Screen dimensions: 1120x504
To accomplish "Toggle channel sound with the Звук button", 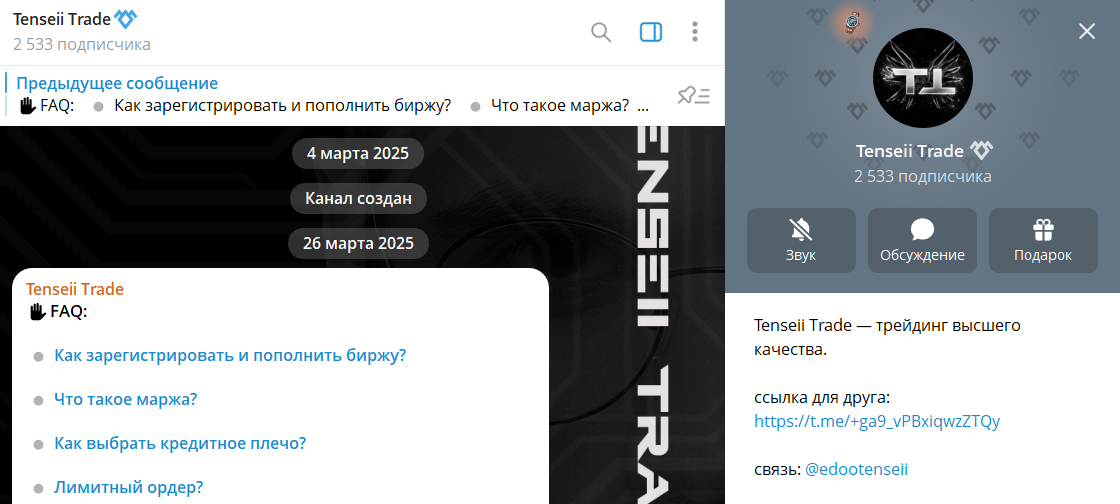I will pyautogui.click(x=801, y=241).
